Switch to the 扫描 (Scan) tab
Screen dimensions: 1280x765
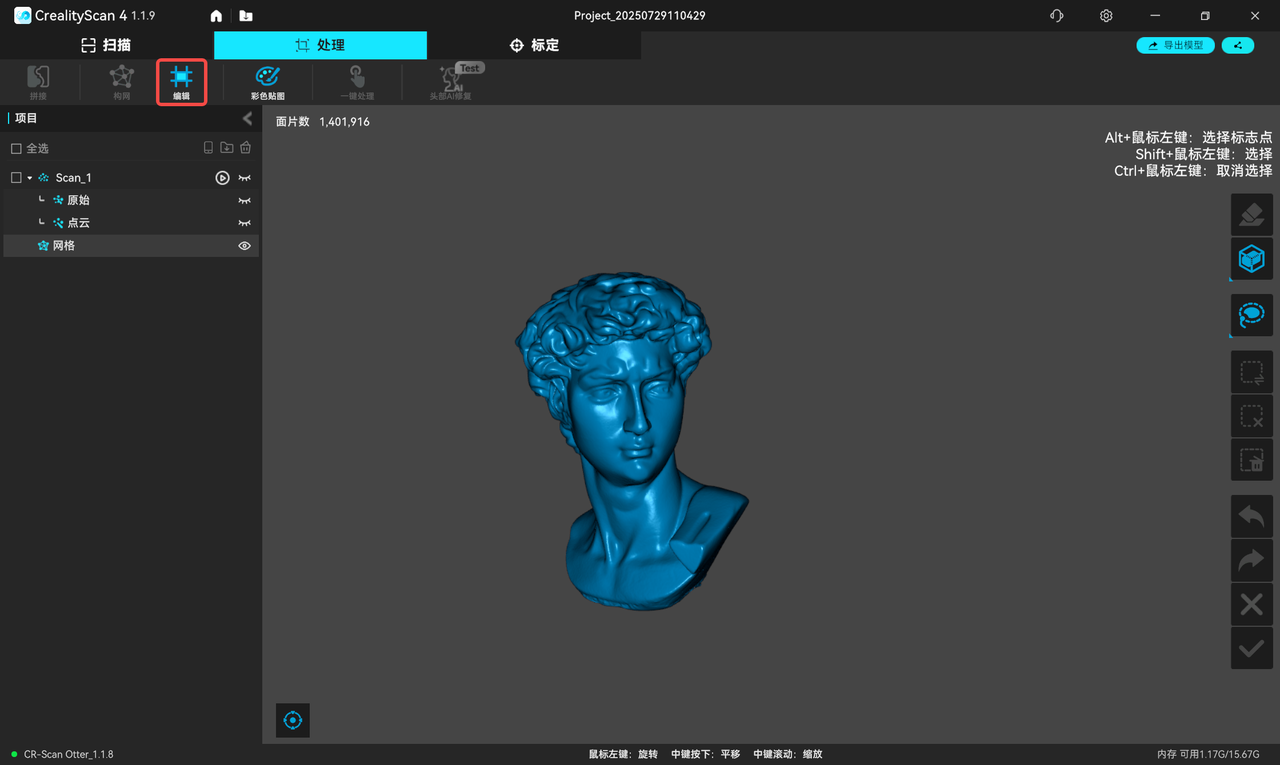tap(106, 45)
